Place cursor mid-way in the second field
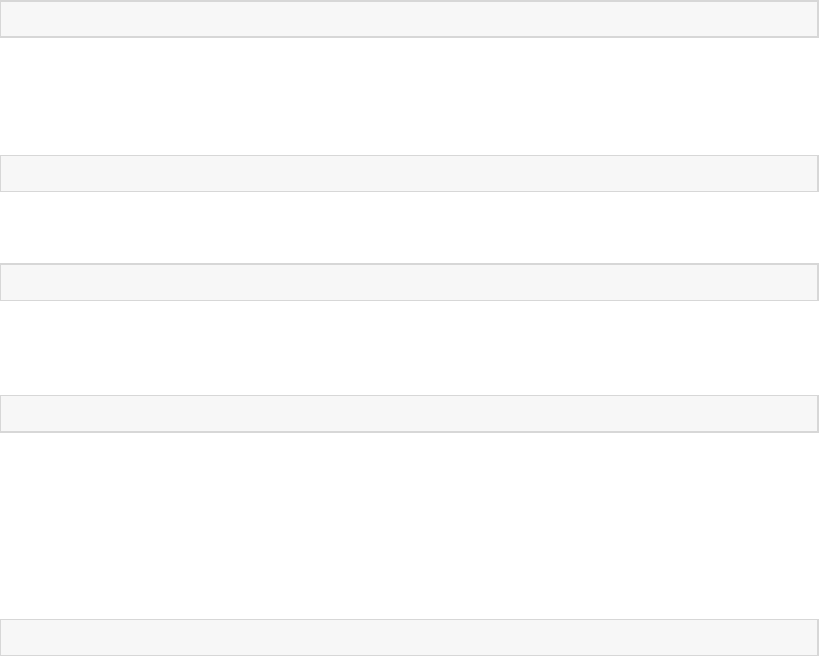Viewport: 819px width, 656px height. point(410,173)
